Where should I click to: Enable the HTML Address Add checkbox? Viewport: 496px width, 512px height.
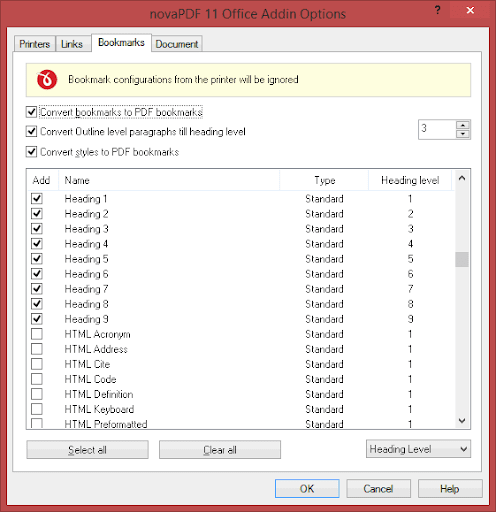(37, 349)
